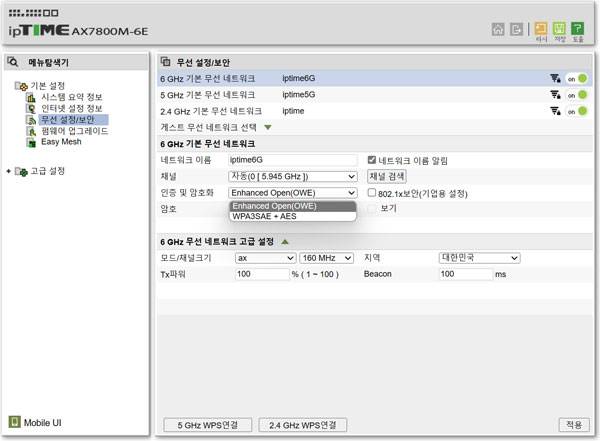The width and height of the screenshot is (600, 441).
Task: Open the 160 MHz channel width dropdown
Action: pos(328,257)
